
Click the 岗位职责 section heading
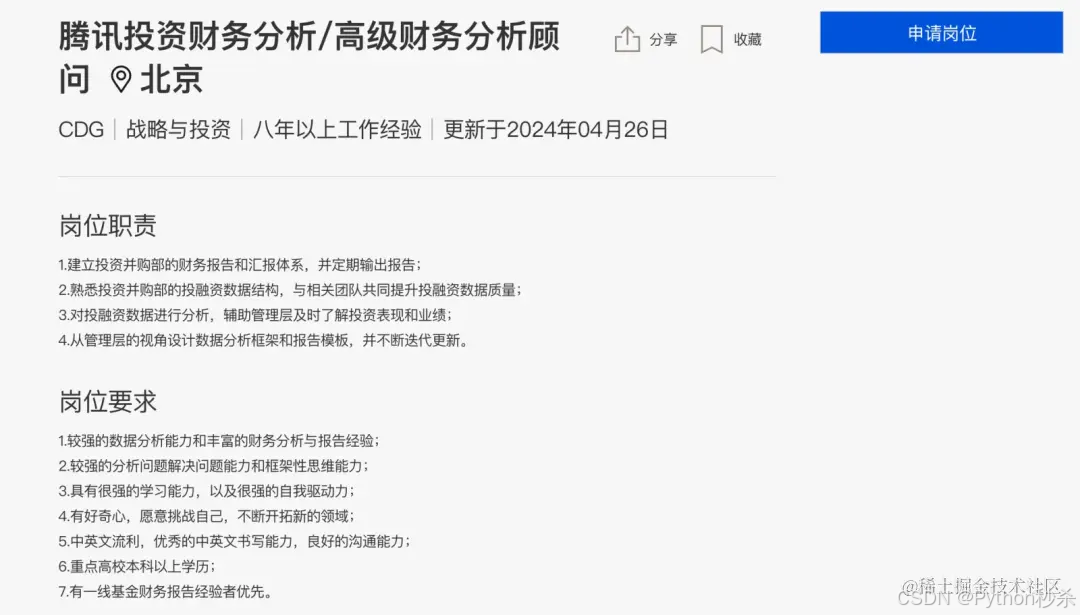pyautogui.click(x=107, y=225)
